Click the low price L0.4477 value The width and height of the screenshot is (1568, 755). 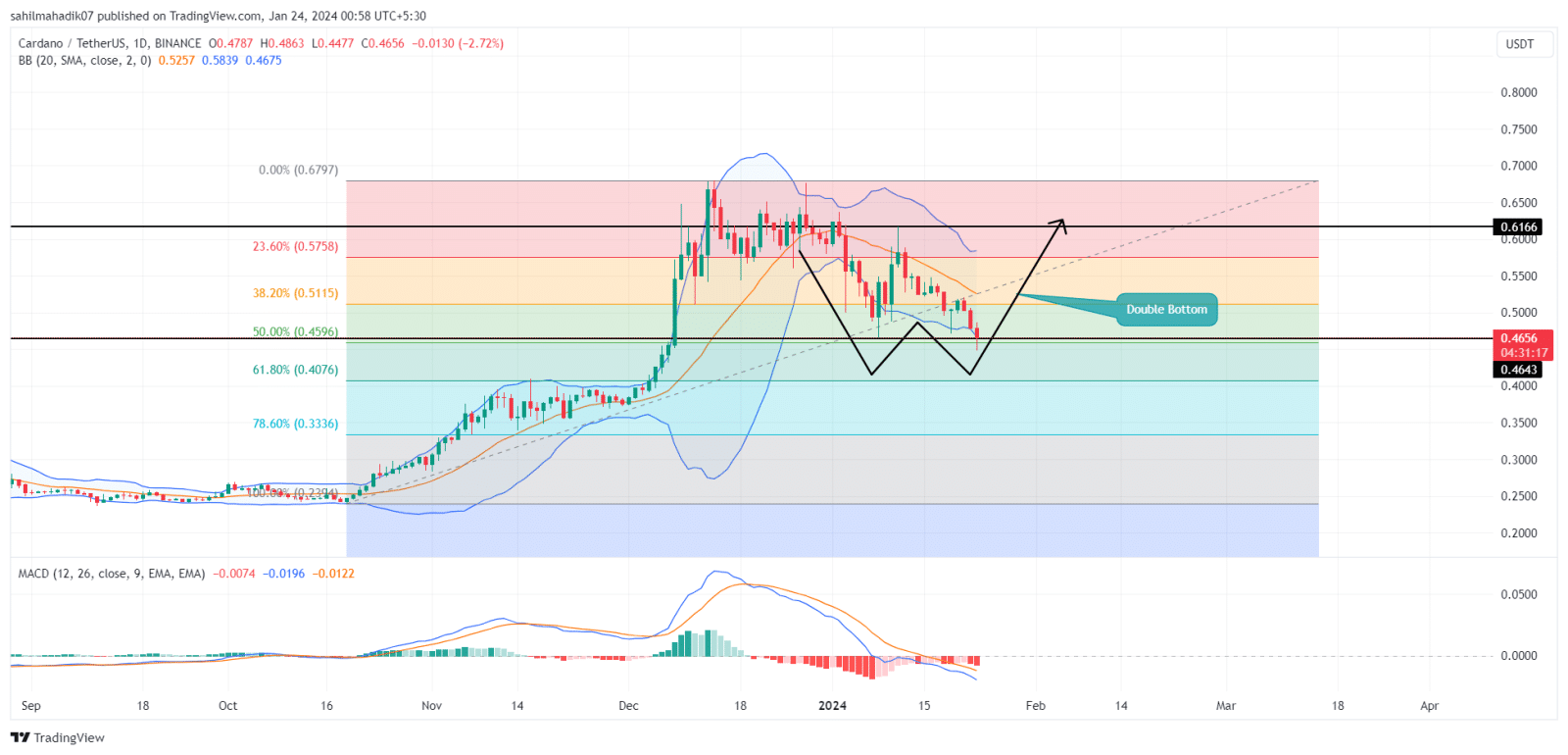pyautogui.click(x=333, y=43)
